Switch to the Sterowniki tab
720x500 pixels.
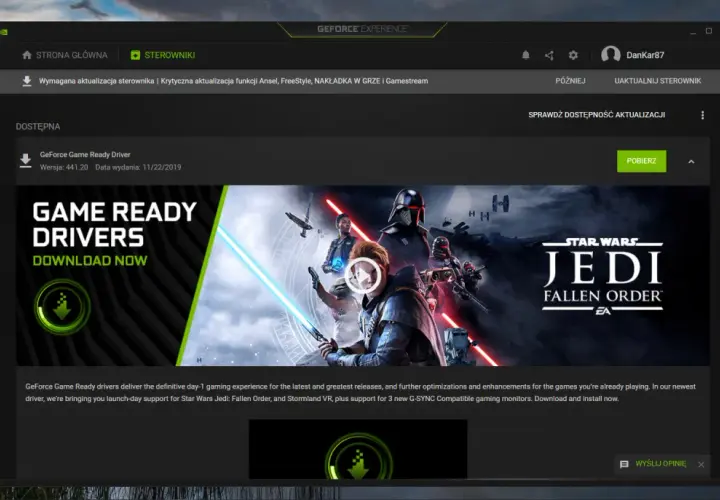[x=163, y=55]
